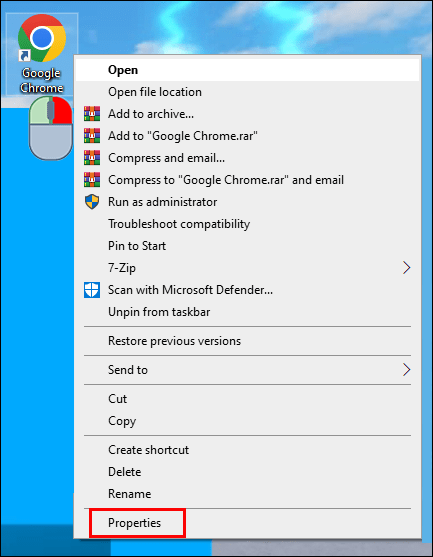Select Open file location
This screenshot has width=433, height=557.
coord(247,92)
